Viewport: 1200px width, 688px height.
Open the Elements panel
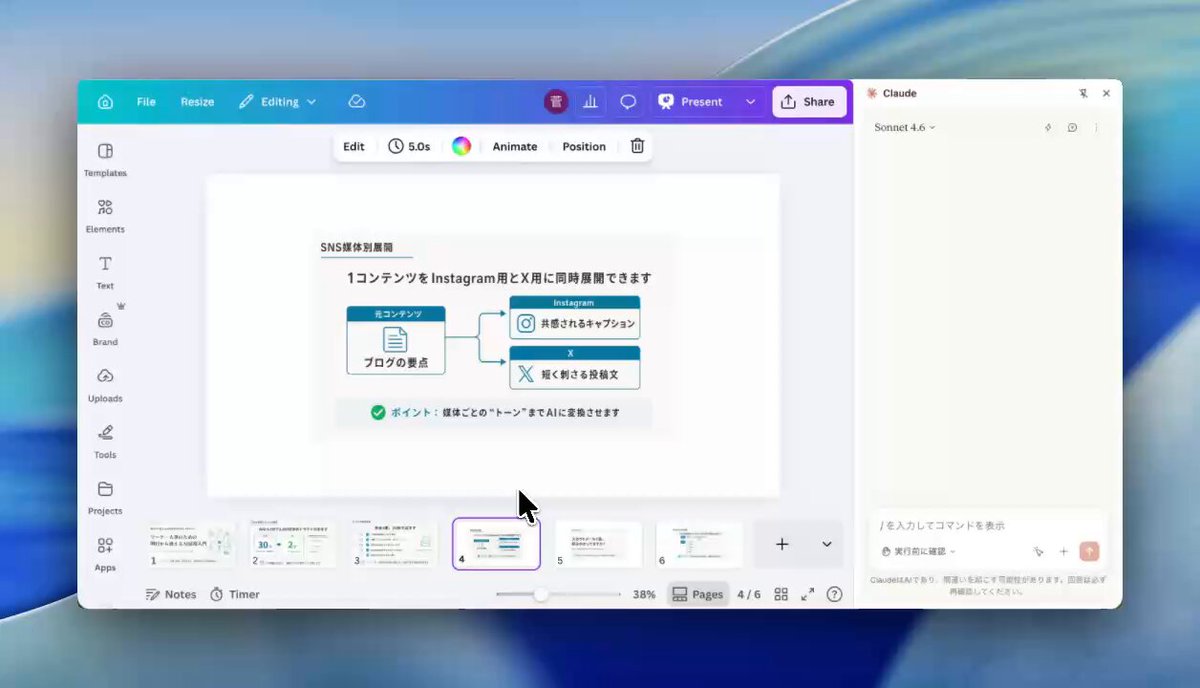[105, 215]
